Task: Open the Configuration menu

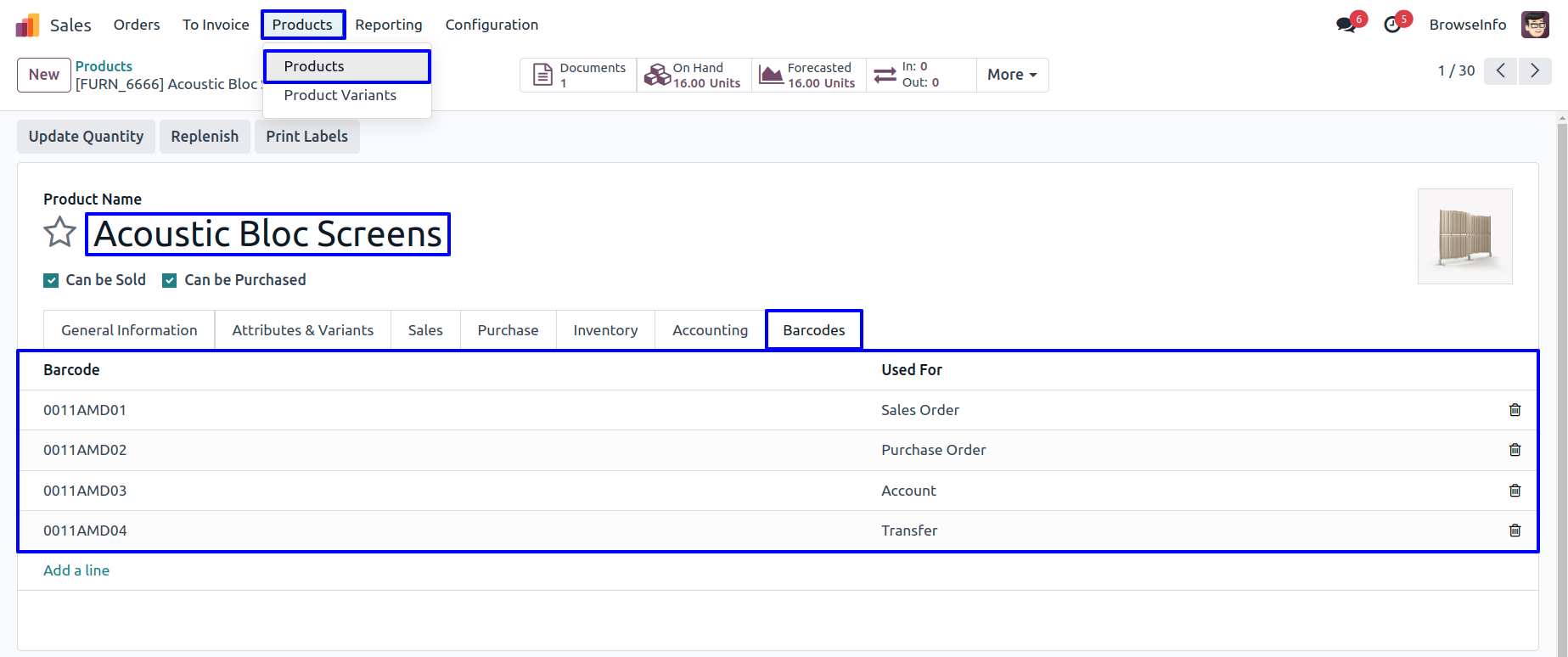Action: [492, 25]
